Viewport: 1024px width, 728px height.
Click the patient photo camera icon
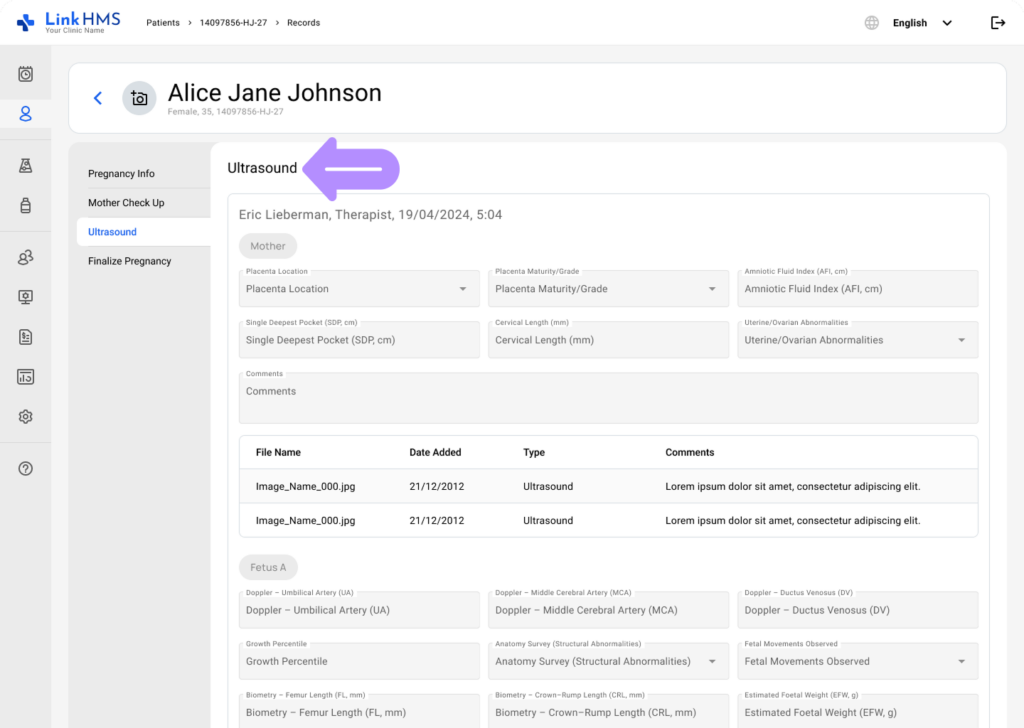coord(139,98)
